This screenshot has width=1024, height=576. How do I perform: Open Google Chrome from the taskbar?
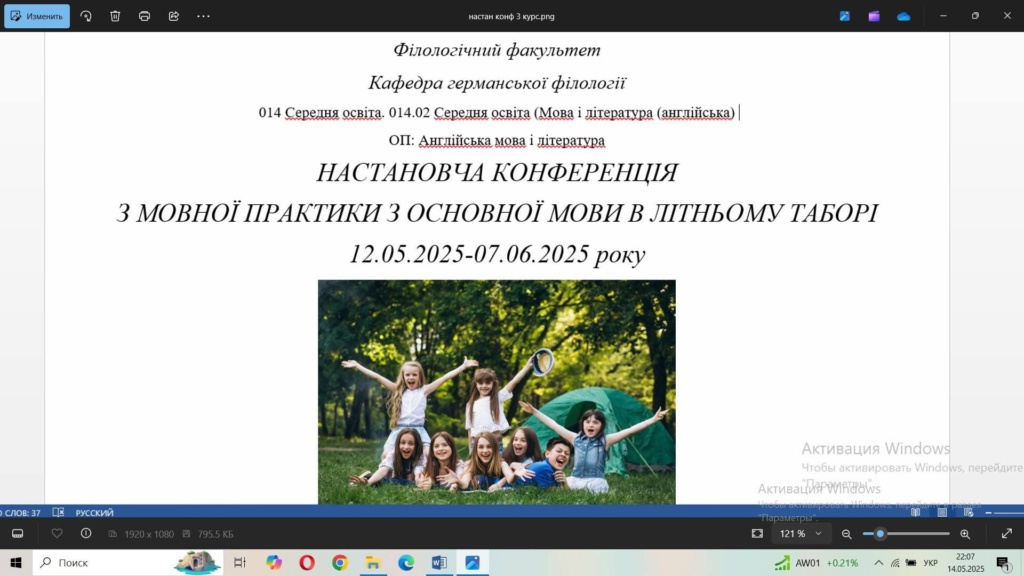tap(340, 562)
